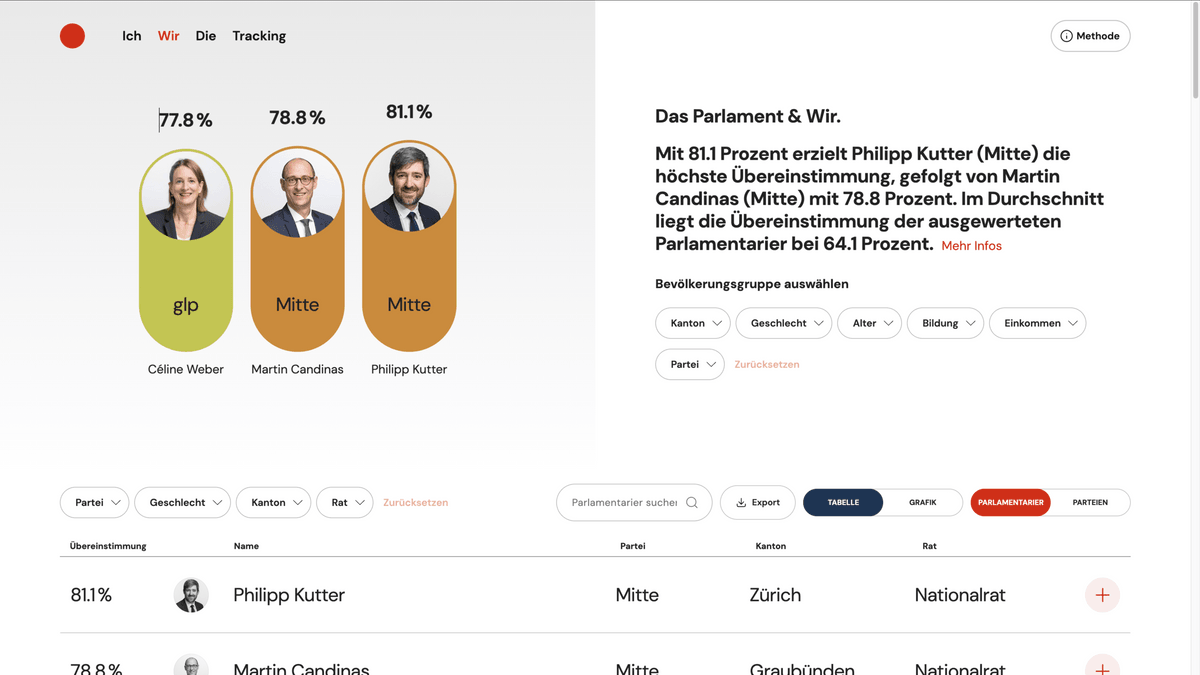The height and width of the screenshot is (675, 1200).
Task: Switch view to Grafik
Action: pyautogui.click(x=922, y=503)
